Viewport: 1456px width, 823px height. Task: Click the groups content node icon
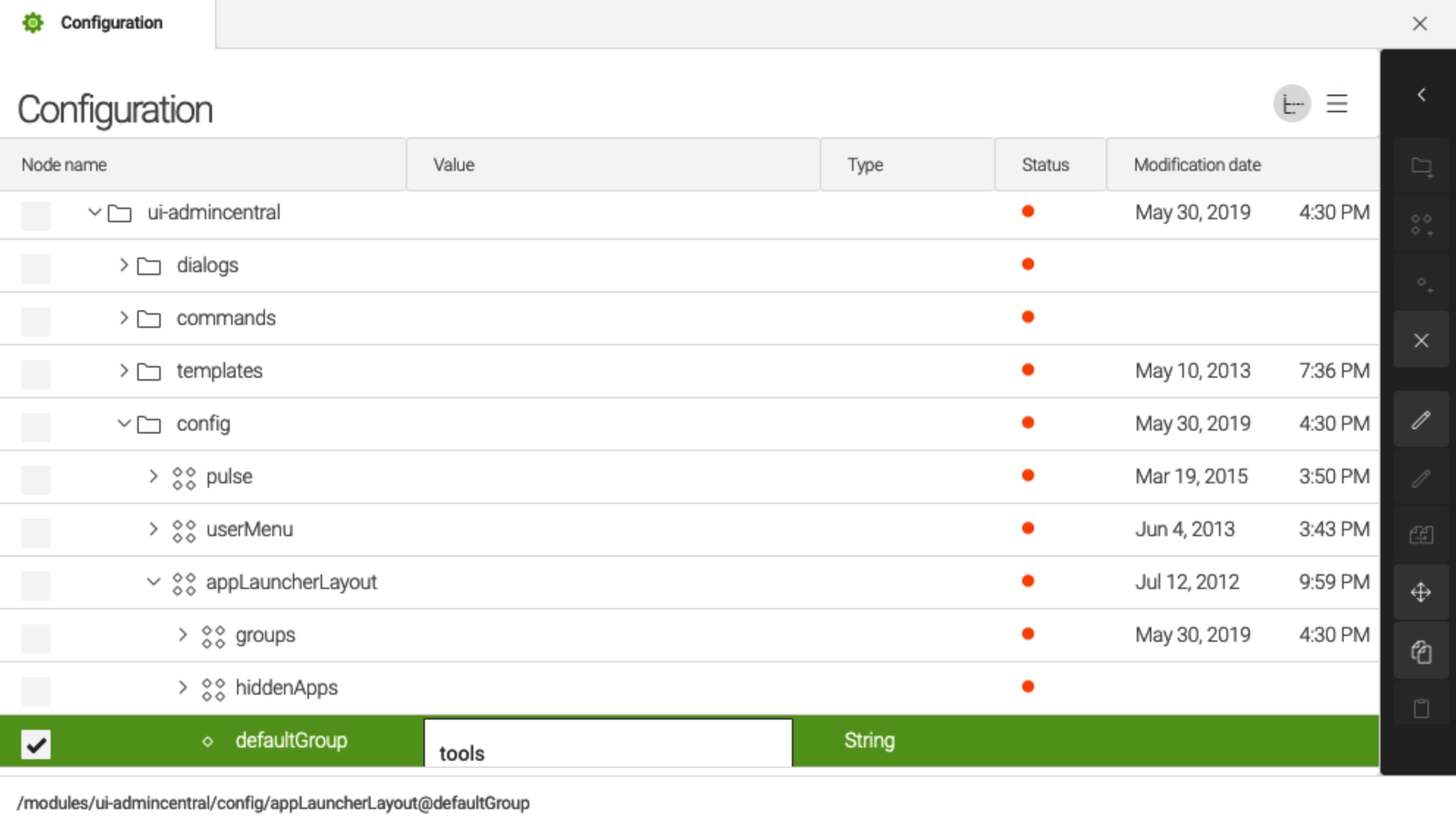coord(214,637)
